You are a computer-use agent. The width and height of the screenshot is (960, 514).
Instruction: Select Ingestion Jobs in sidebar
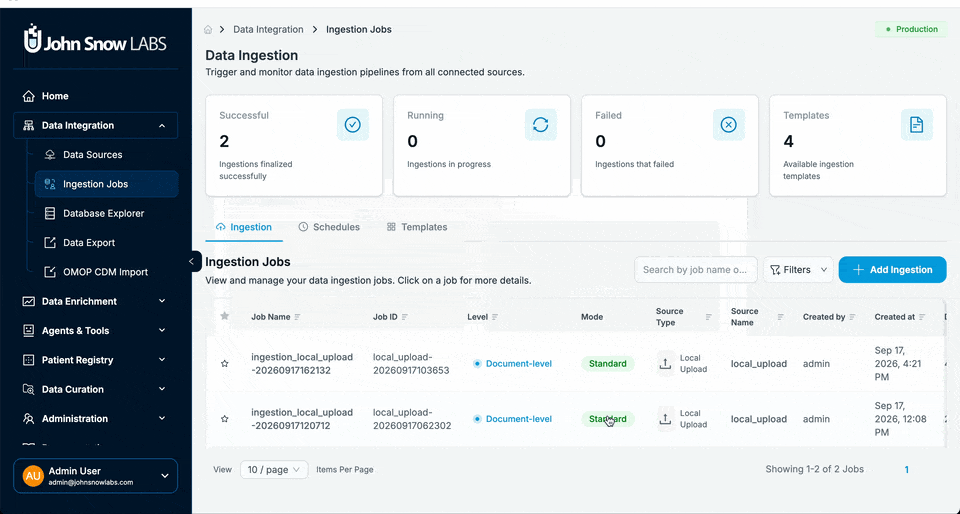pyautogui.click(x=107, y=184)
